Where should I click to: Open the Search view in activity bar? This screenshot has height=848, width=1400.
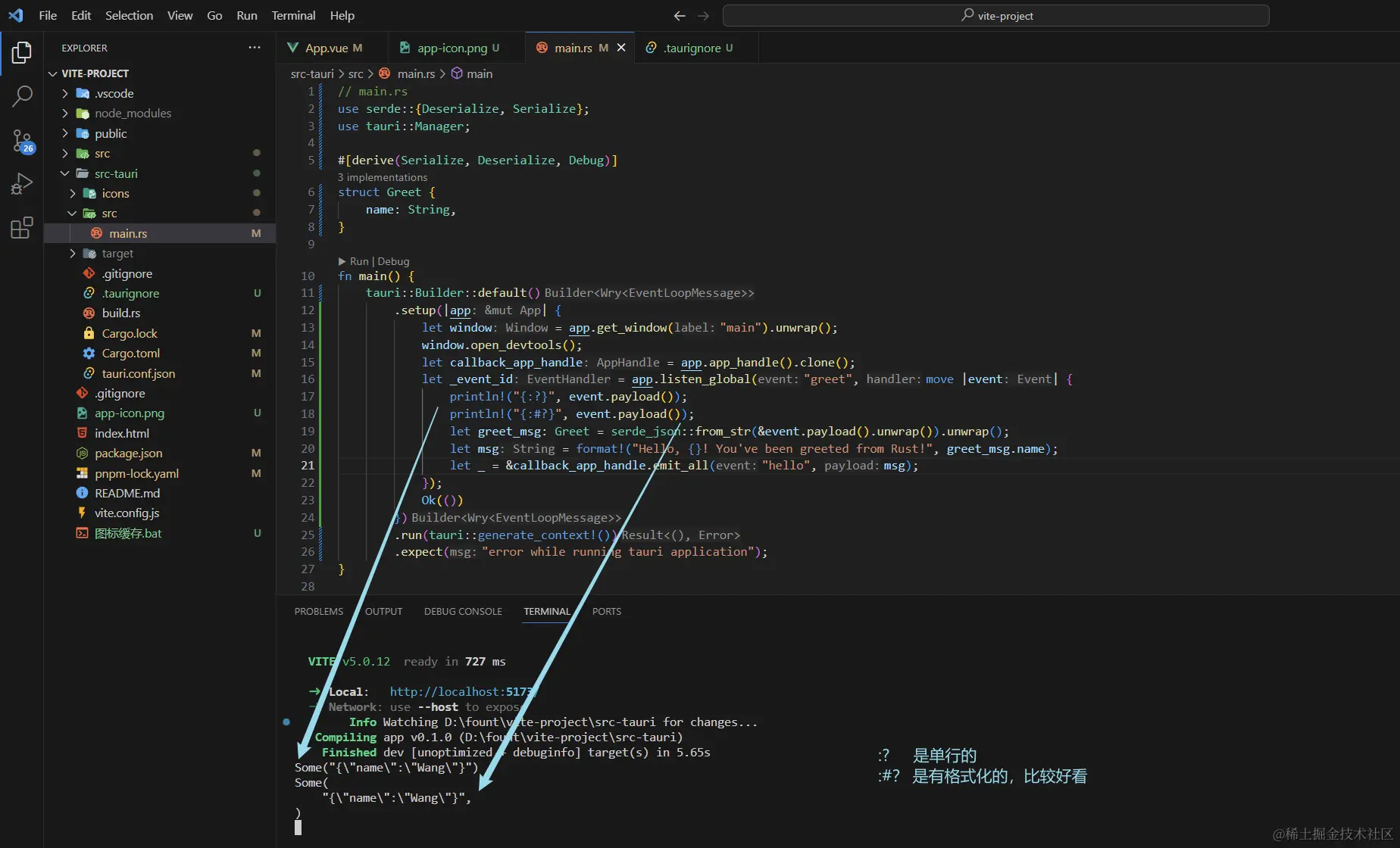click(22, 96)
